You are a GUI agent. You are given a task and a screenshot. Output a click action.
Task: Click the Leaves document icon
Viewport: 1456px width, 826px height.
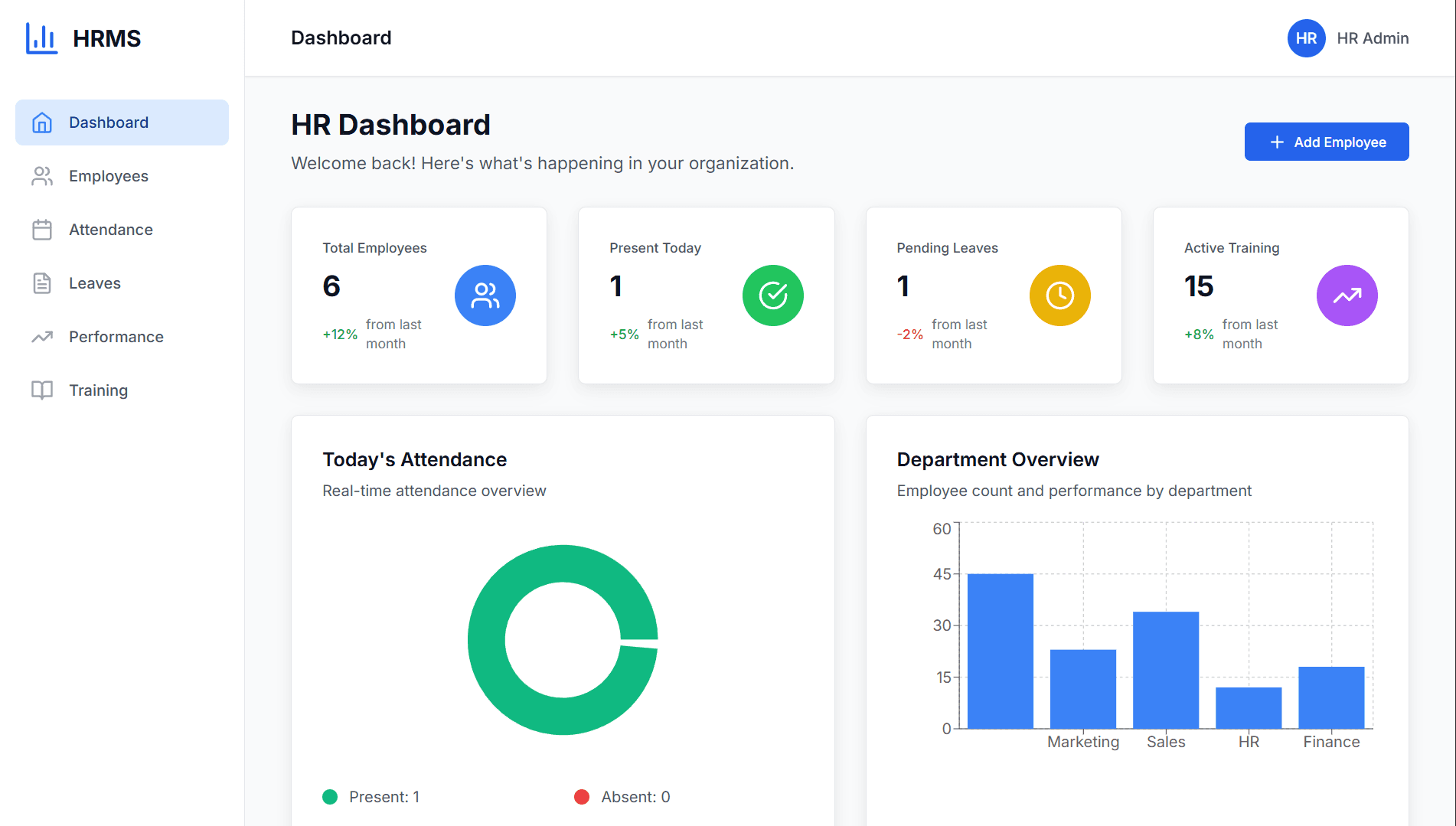tap(42, 282)
